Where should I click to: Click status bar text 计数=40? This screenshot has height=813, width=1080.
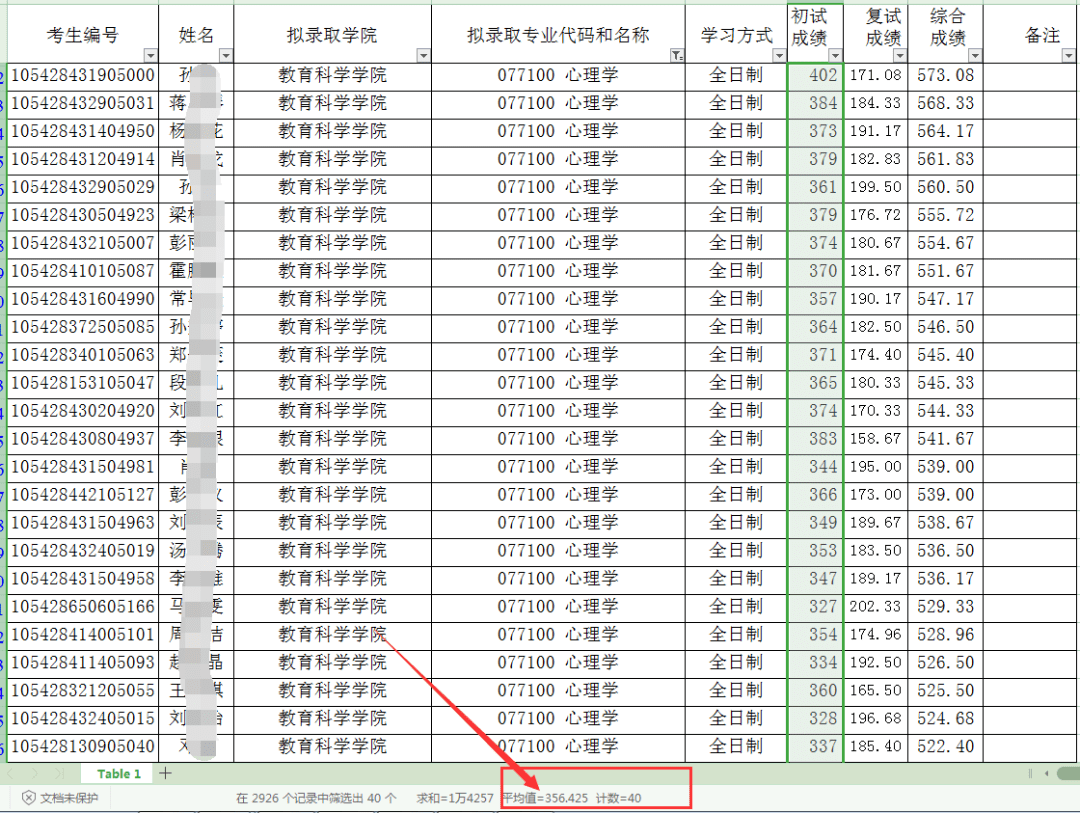pyautogui.click(x=619, y=799)
